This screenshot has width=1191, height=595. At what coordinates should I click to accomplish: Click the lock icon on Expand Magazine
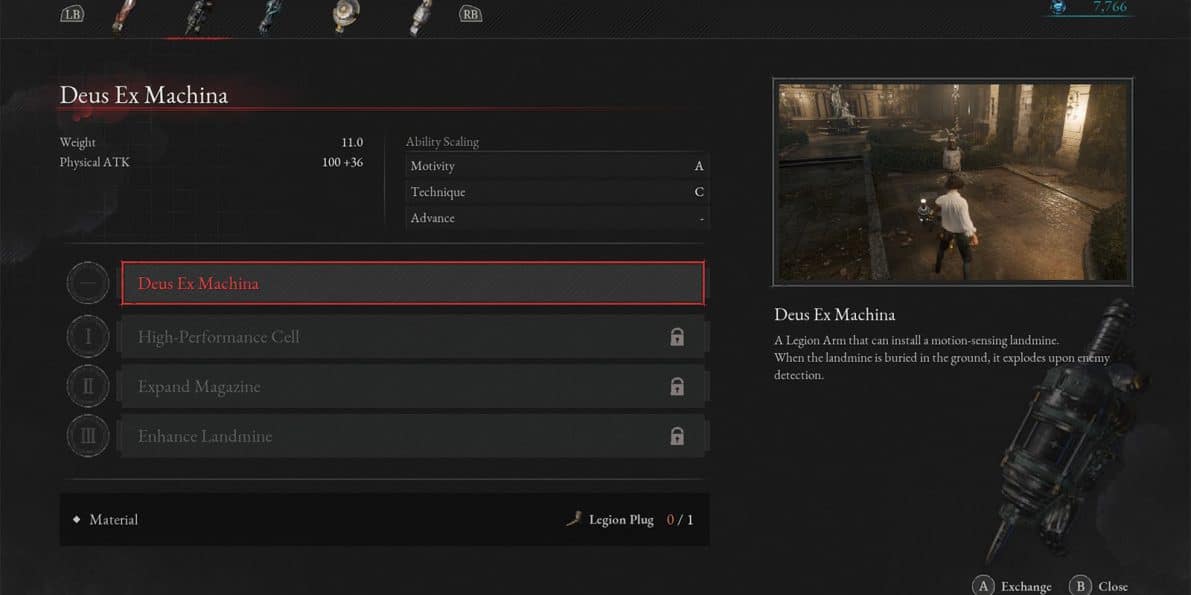click(x=677, y=387)
